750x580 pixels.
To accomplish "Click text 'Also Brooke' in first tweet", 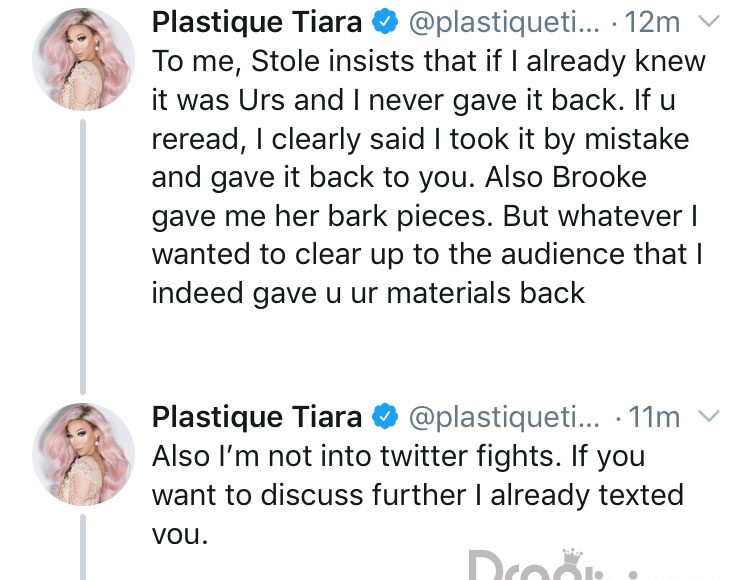I will point(566,177).
